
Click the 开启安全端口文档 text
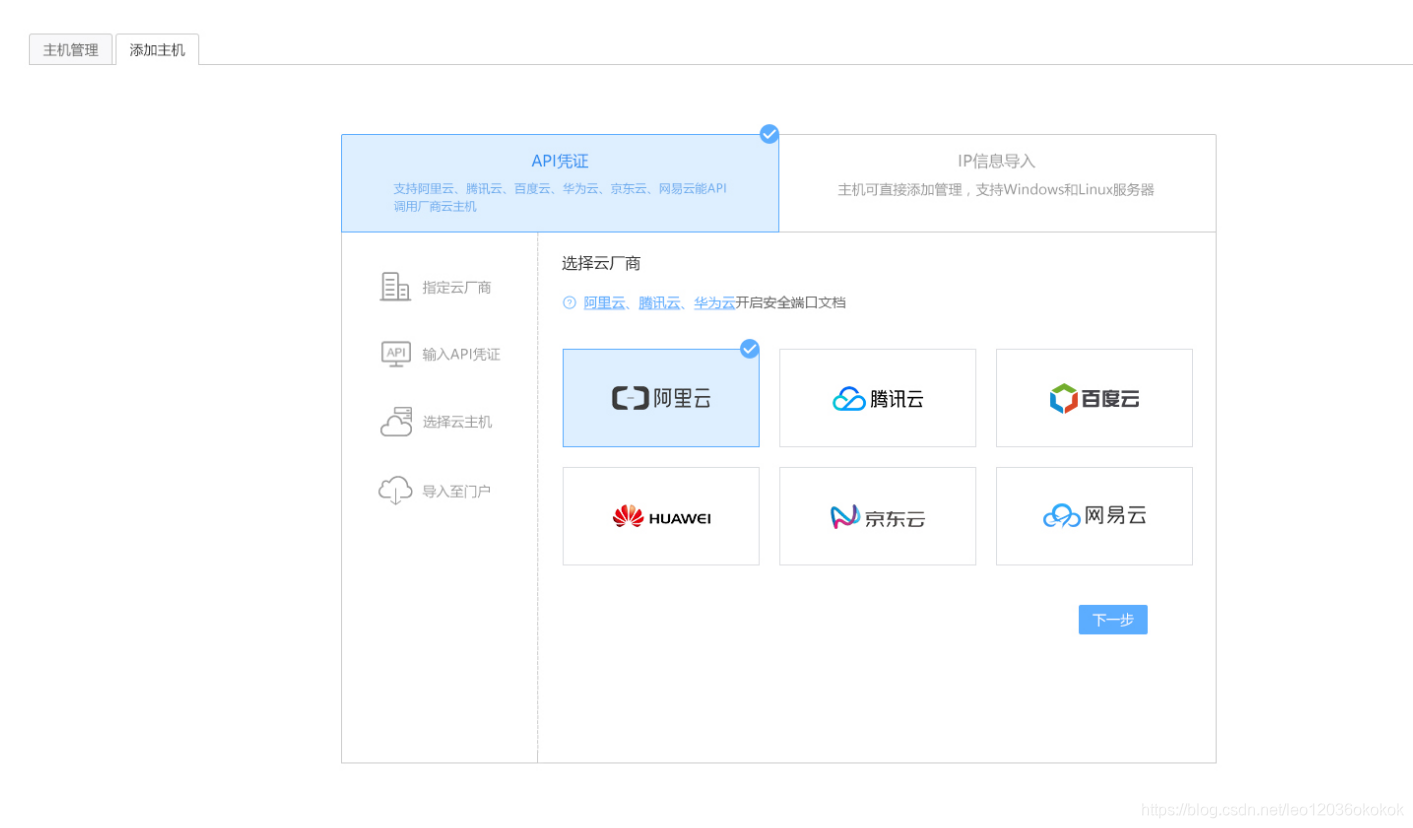click(790, 302)
